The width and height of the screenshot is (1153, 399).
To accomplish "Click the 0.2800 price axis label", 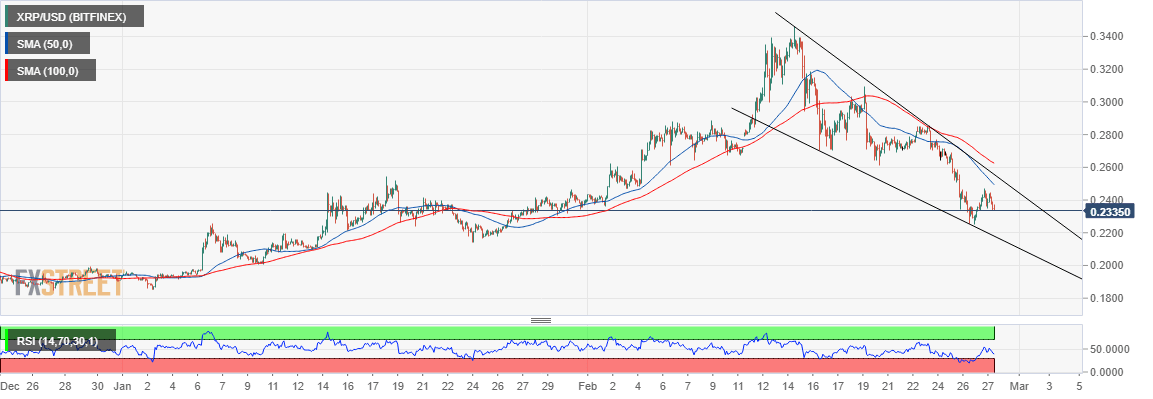I will coord(1106,134).
